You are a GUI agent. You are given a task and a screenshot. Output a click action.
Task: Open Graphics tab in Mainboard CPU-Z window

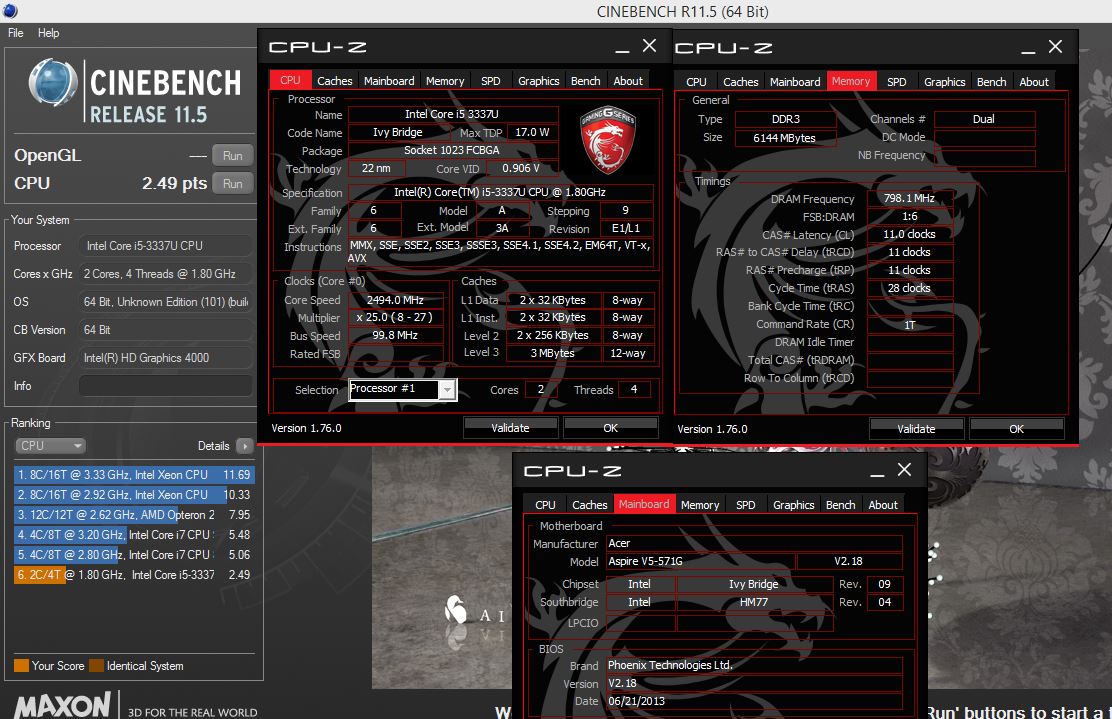point(794,505)
